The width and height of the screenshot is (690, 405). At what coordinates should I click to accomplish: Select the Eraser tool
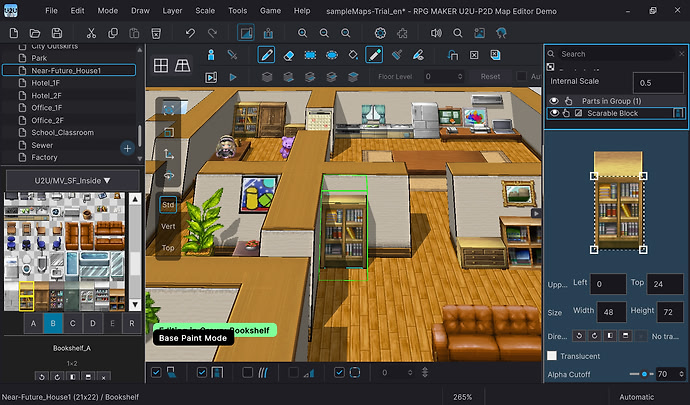289,55
